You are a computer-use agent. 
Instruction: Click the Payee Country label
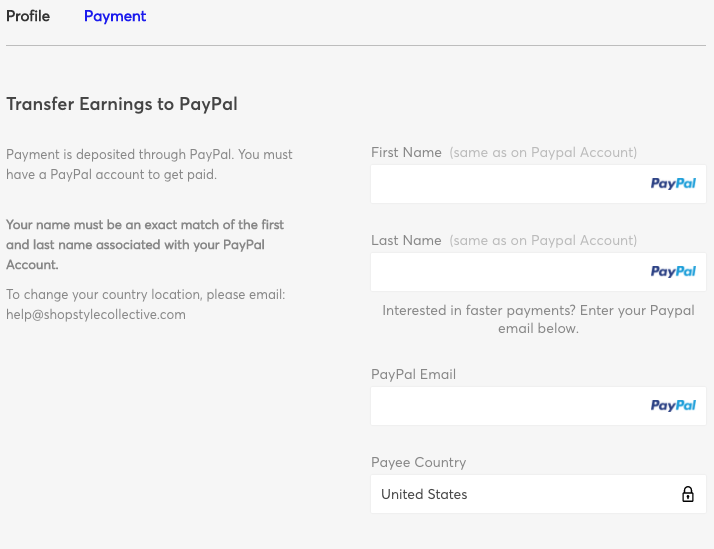(x=418, y=463)
